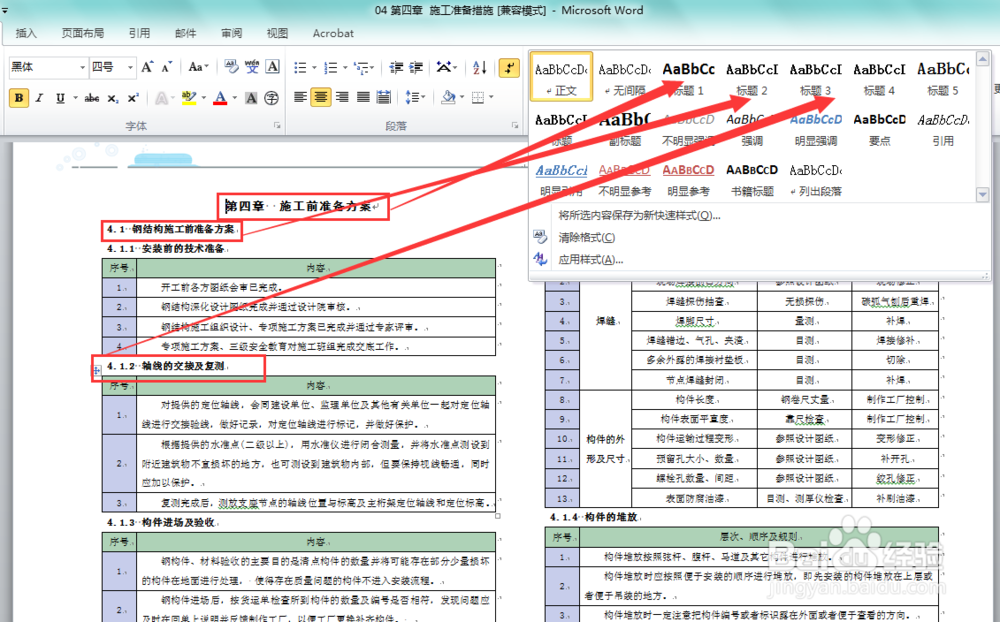Open the font color dropdown arrow
This screenshot has width=1000, height=622.
click(x=232, y=97)
